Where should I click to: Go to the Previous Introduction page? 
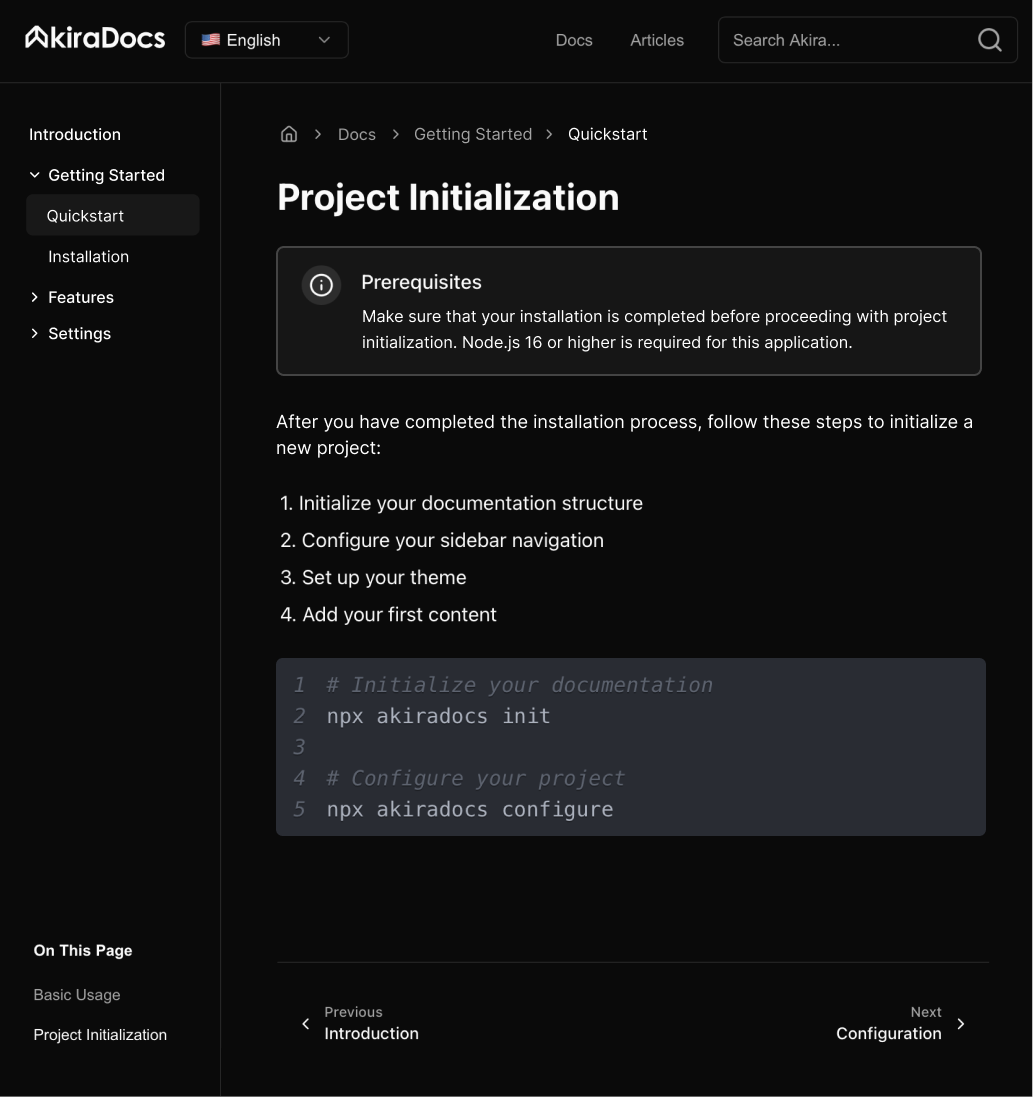(371, 1033)
